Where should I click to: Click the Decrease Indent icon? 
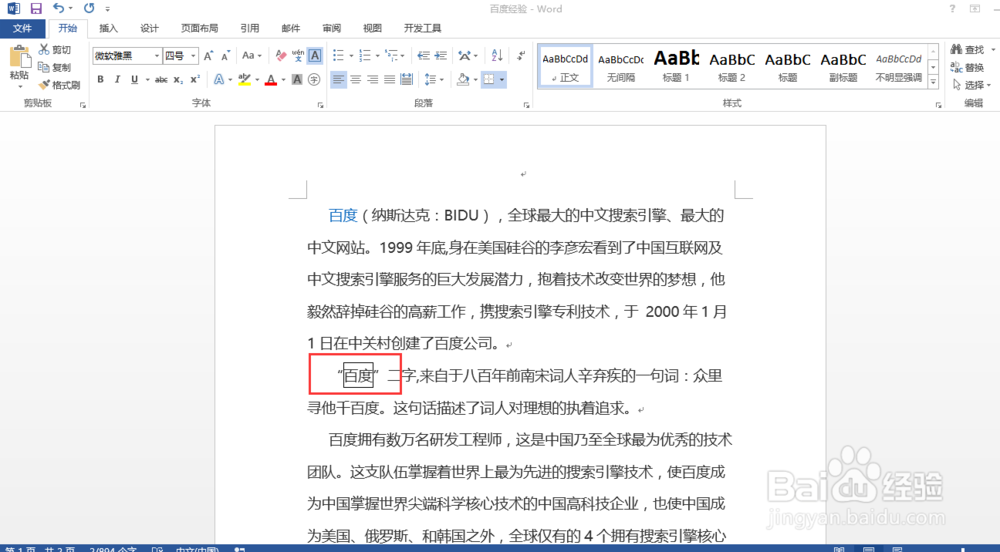423,56
